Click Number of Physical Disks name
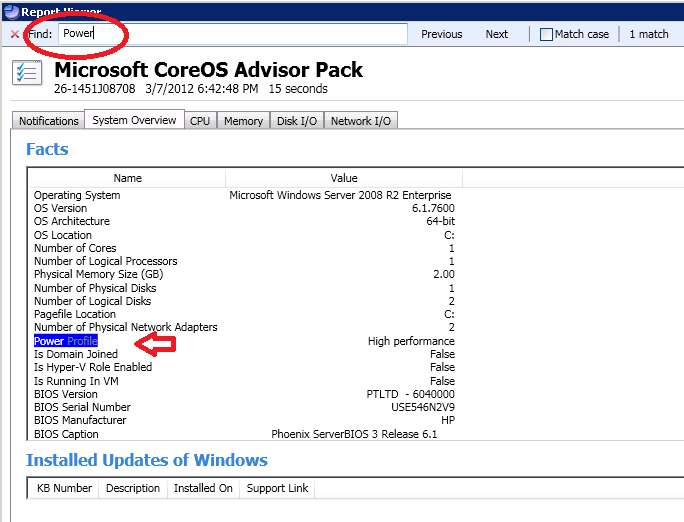 (x=95, y=288)
